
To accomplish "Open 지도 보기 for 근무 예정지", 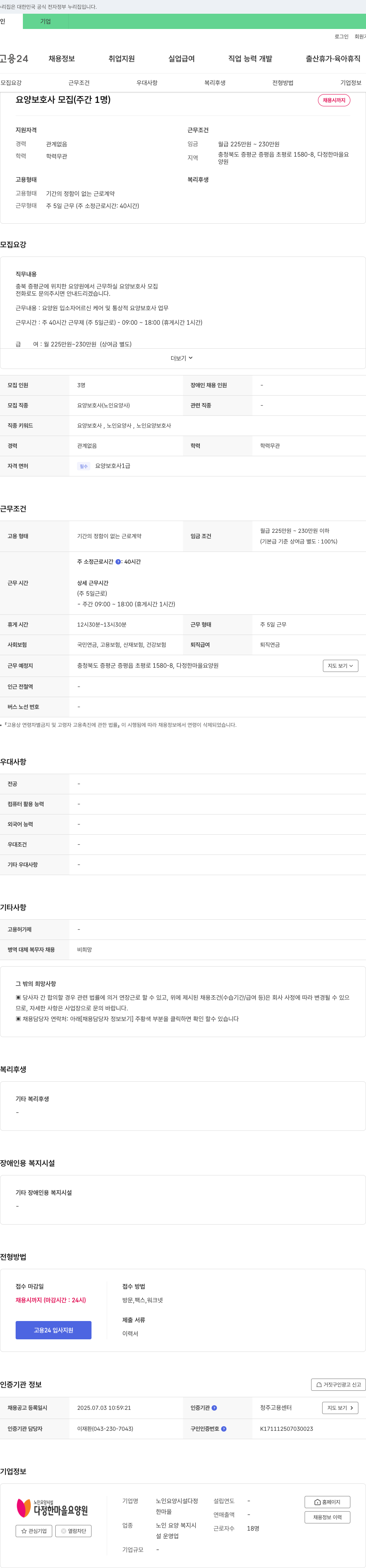I will pyautogui.click(x=340, y=666).
